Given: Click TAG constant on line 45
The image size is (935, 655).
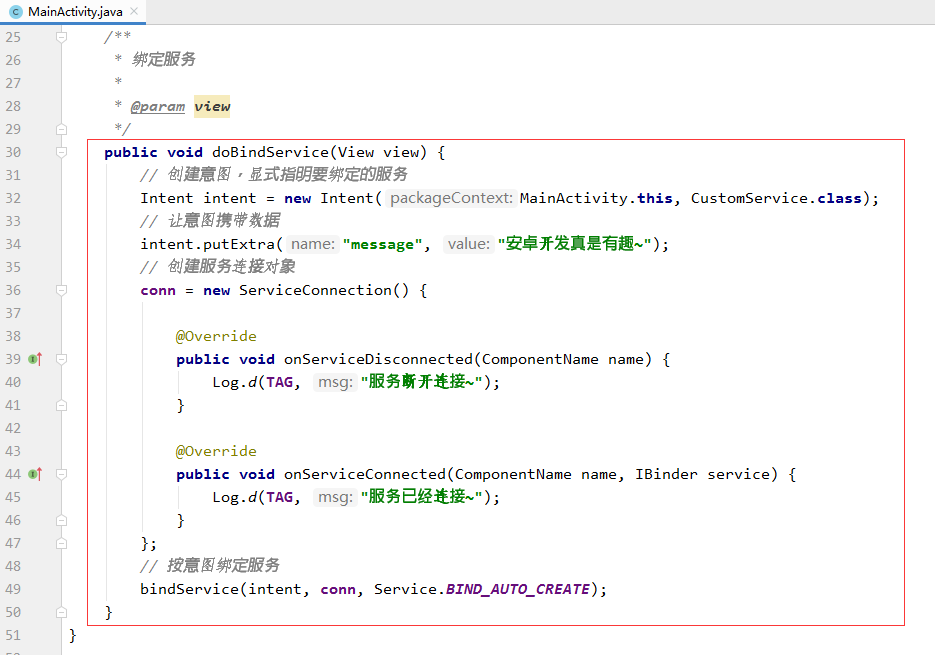Looking at the screenshot, I should (x=279, y=498).
